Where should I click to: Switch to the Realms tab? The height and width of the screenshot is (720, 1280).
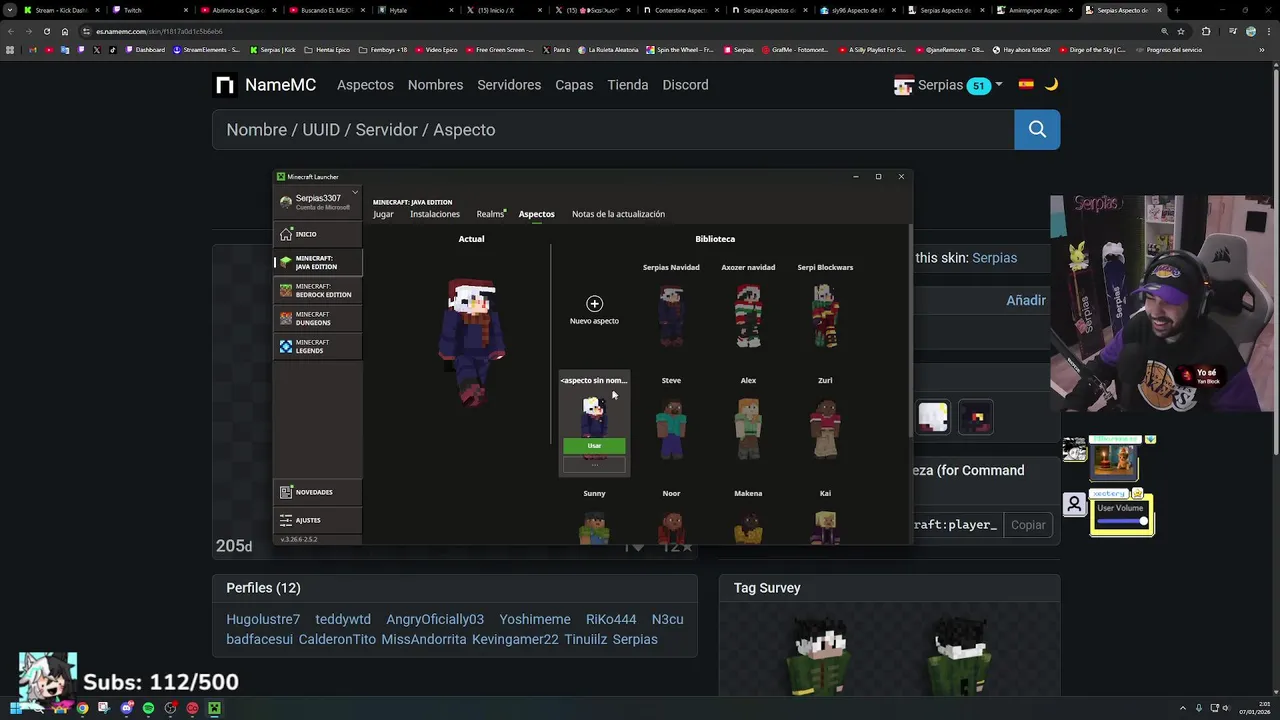click(490, 214)
